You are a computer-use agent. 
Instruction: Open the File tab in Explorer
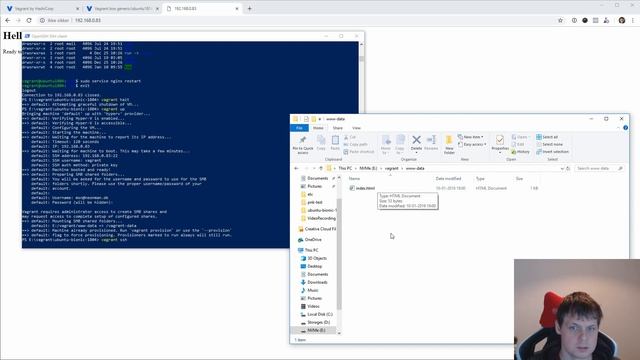299,128
